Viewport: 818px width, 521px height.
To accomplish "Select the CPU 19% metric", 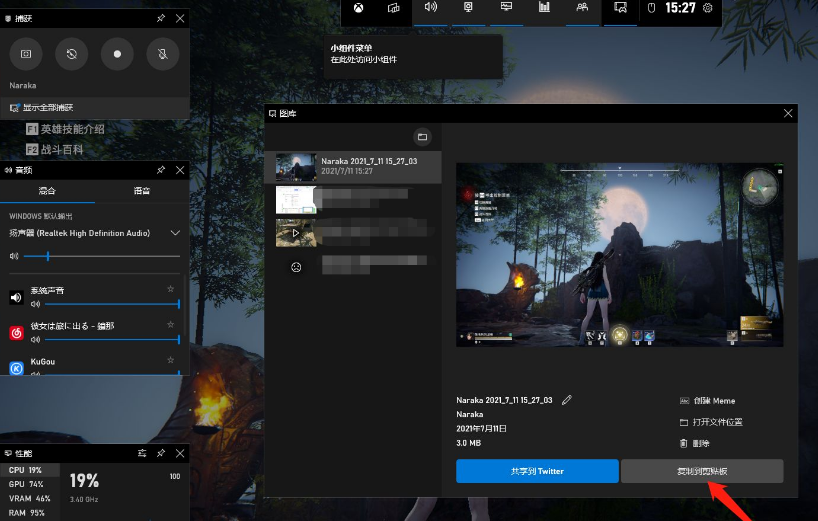I will click(30, 470).
